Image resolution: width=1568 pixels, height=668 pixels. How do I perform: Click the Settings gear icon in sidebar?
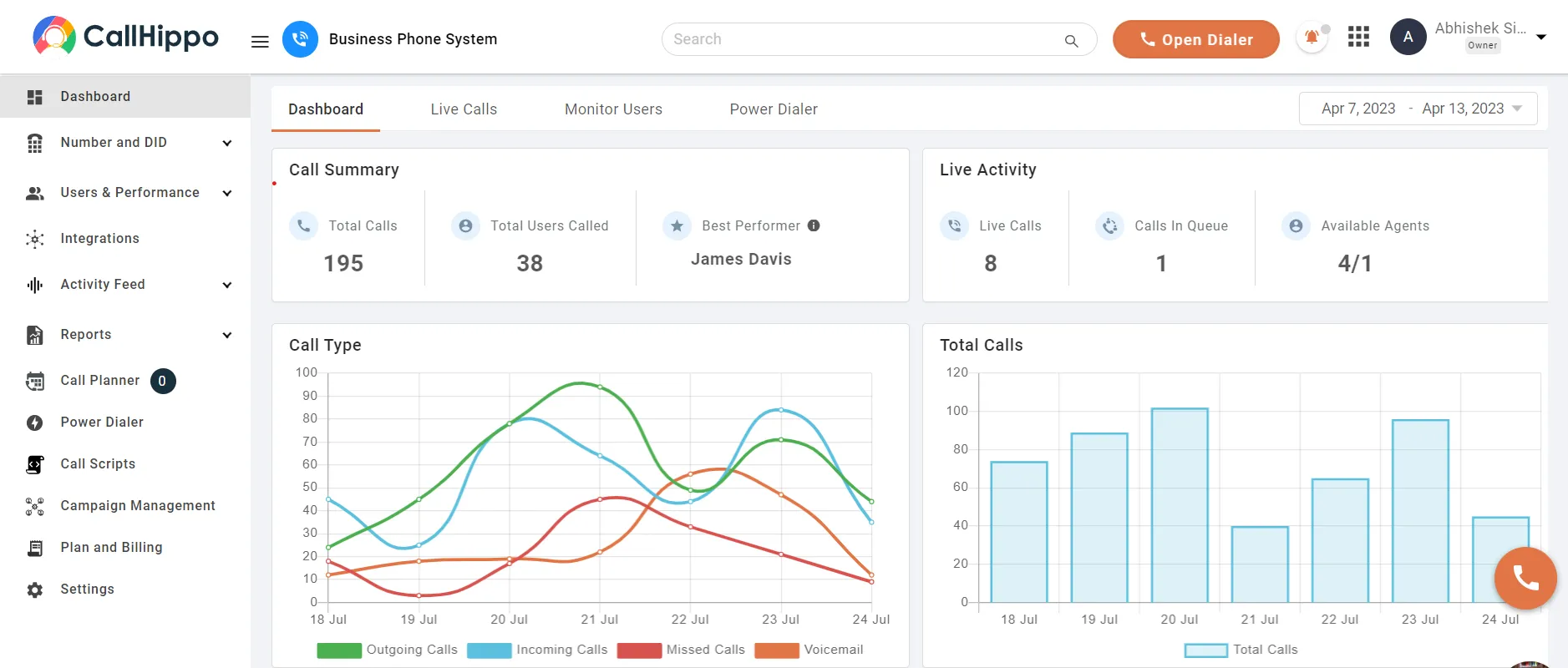tap(35, 590)
